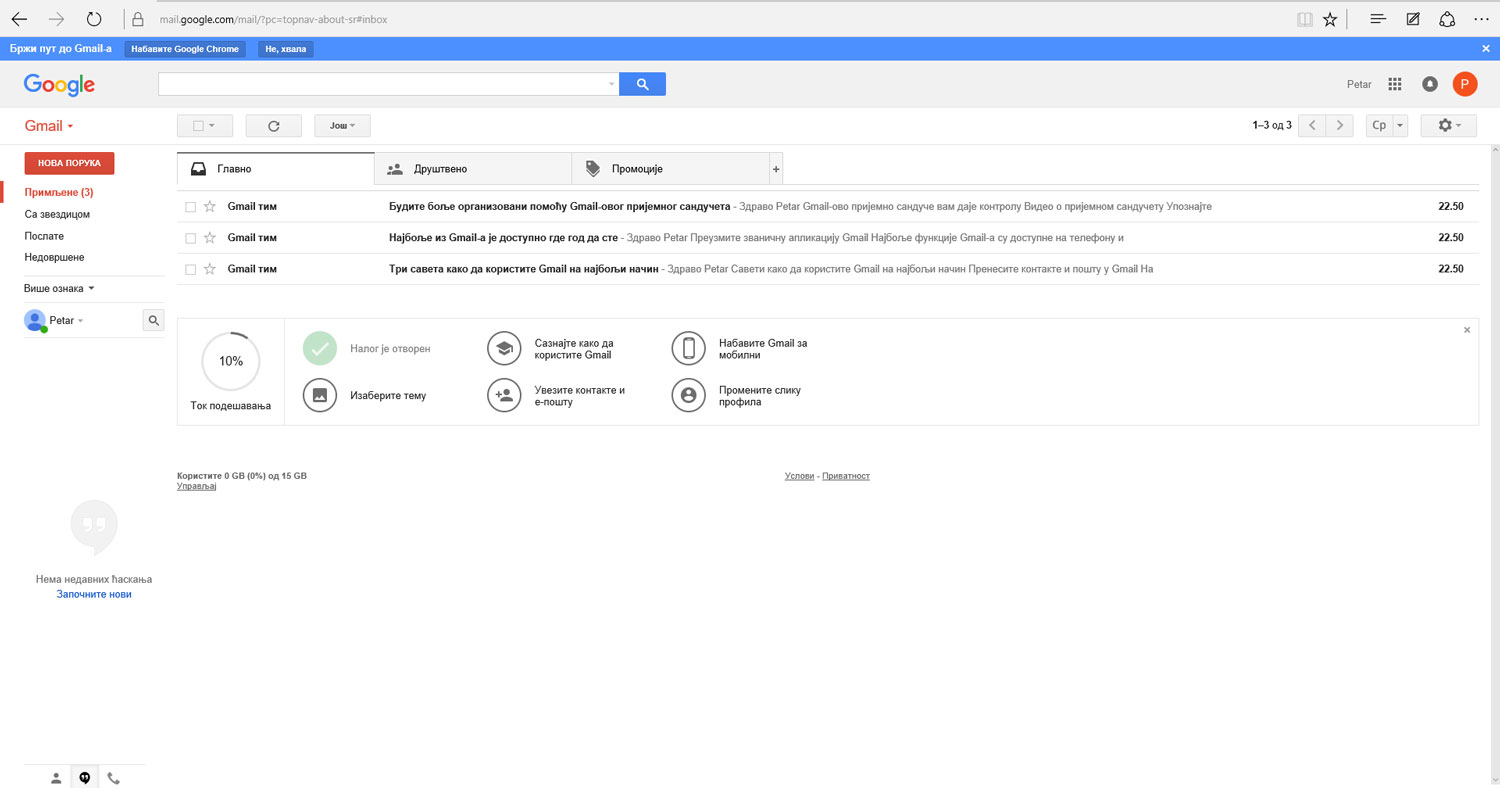Click the 10% setup progress circle

(x=231, y=361)
